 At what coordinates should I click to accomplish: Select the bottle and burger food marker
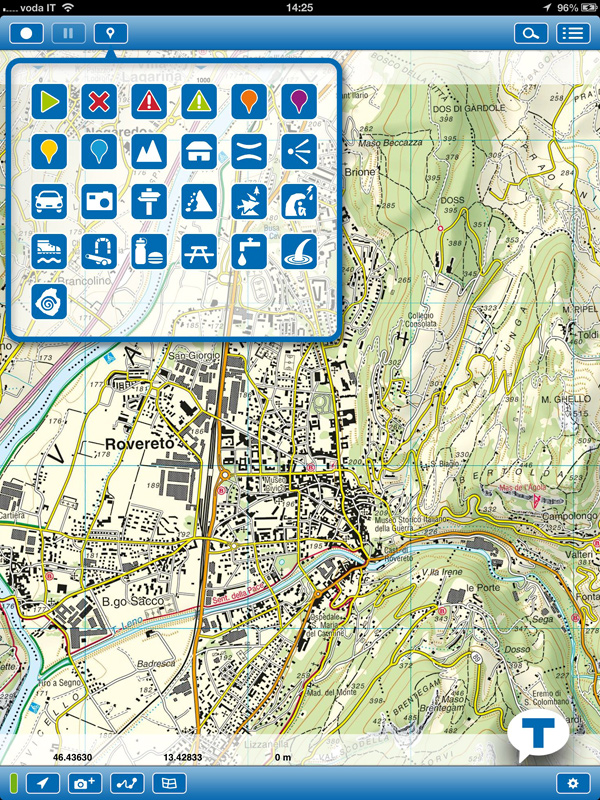pos(149,252)
